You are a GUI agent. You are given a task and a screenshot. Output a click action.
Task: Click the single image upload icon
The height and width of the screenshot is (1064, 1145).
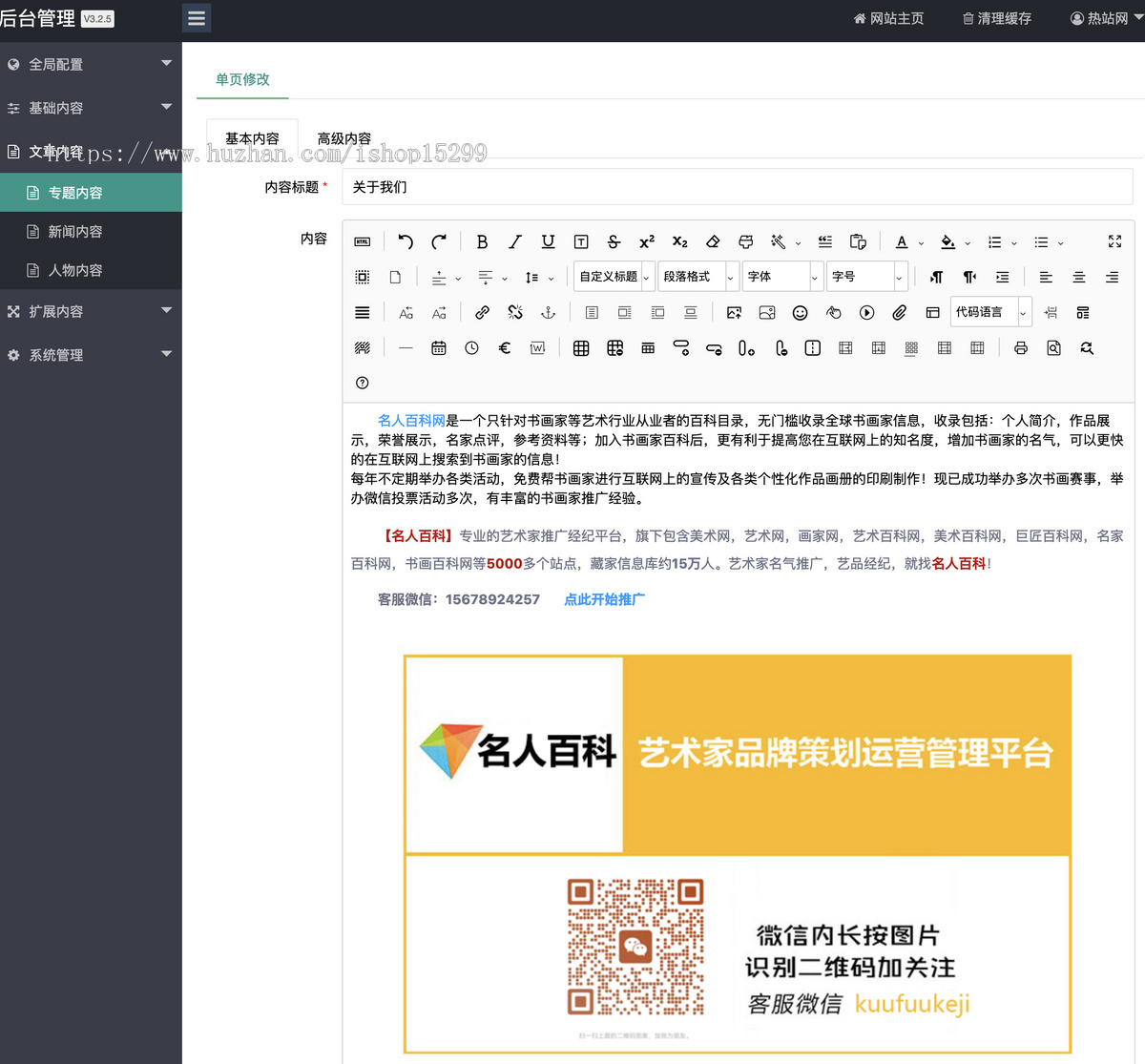(734, 312)
